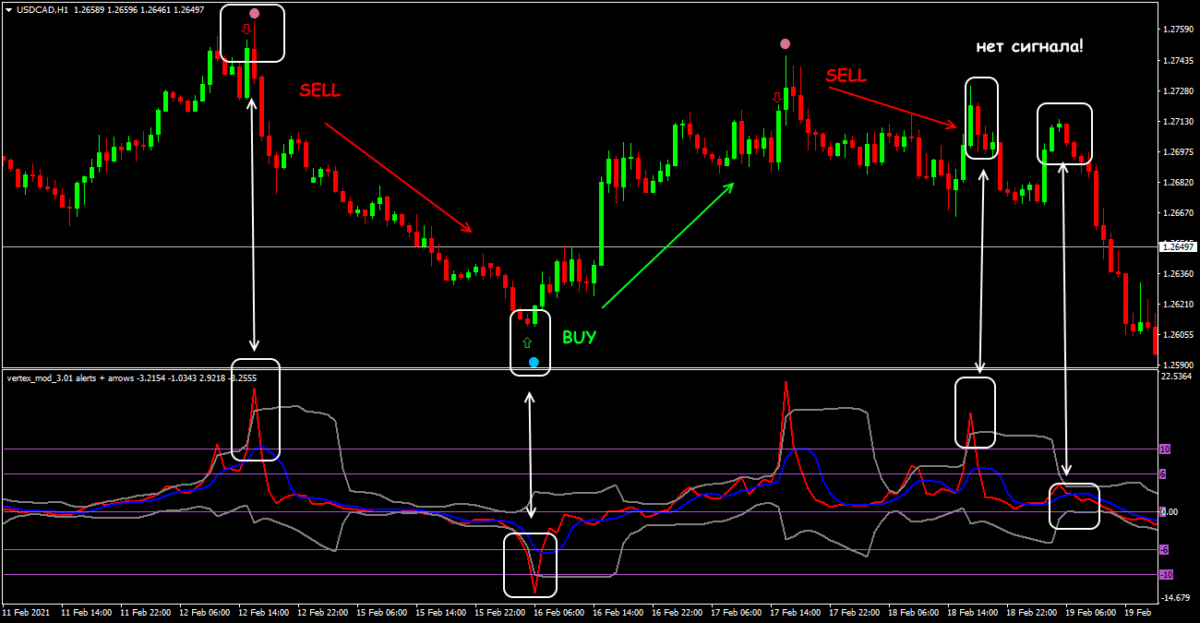This screenshot has width=1200, height=623.
Task: Select the second SELL label on right
Action: click(846, 76)
